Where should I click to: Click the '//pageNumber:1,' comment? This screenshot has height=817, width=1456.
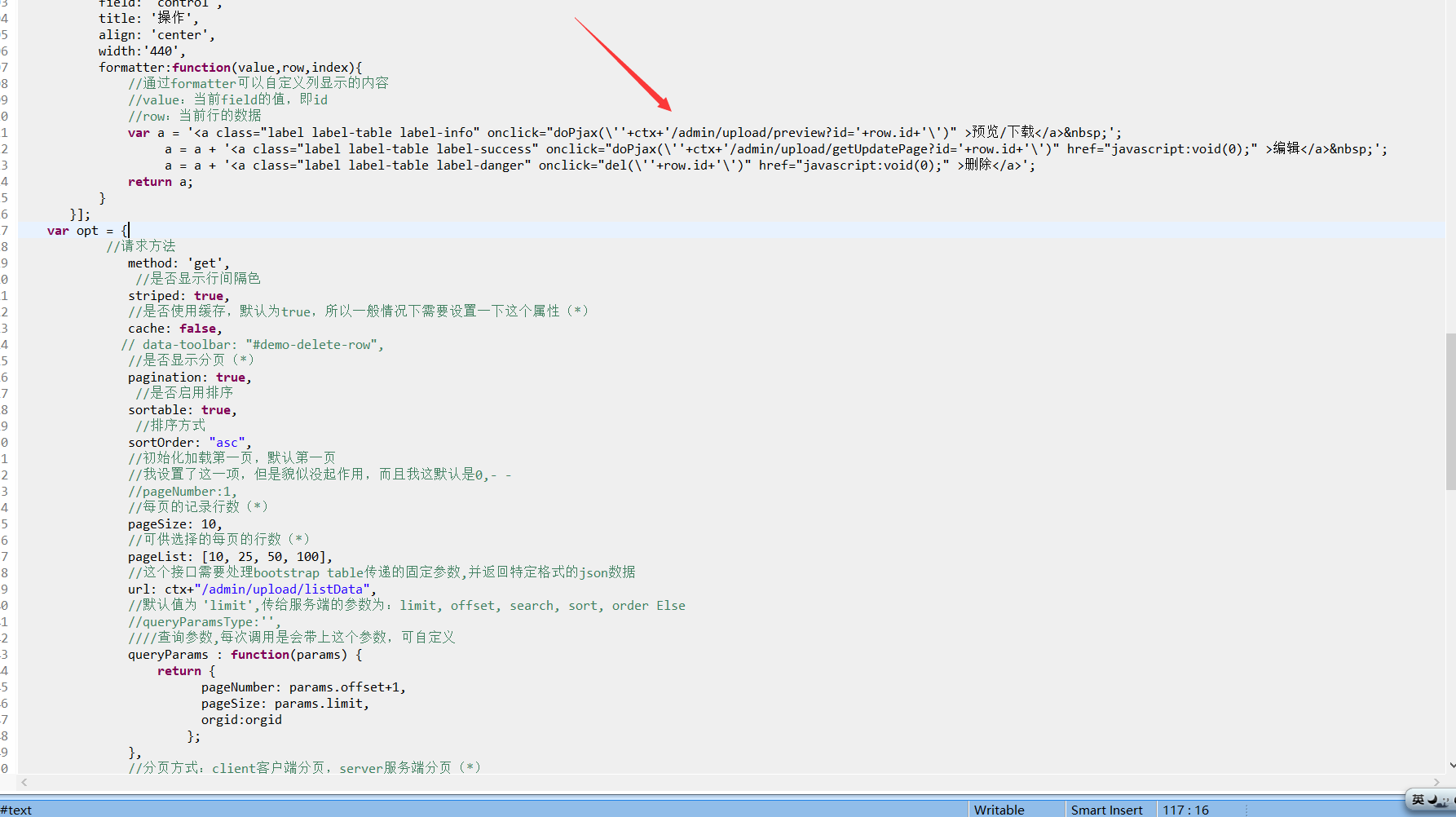pyautogui.click(x=183, y=492)
